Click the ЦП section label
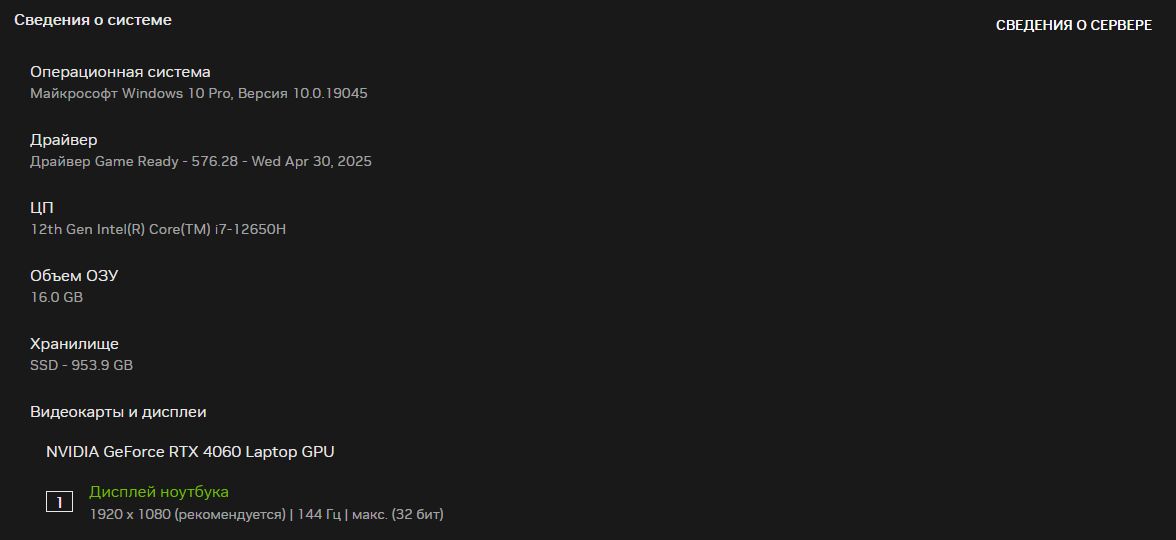 tap(42, 208)
